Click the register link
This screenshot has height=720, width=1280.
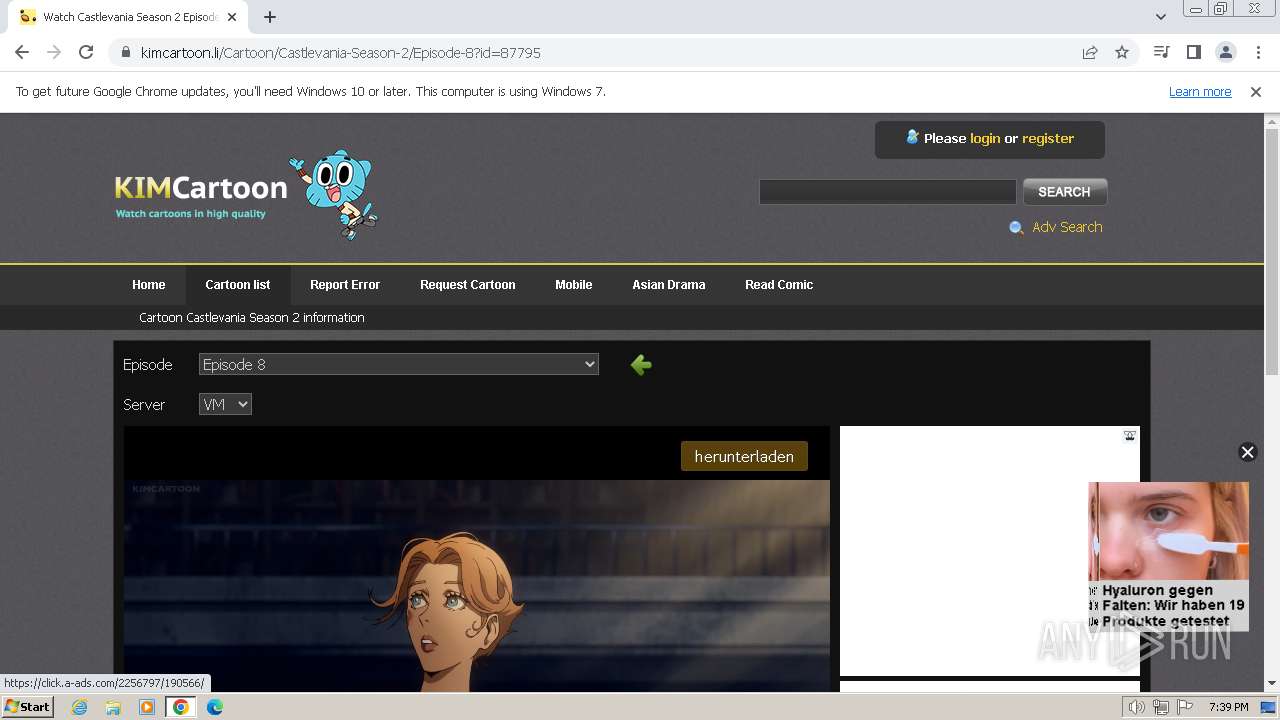click(x=1048, y=138)
